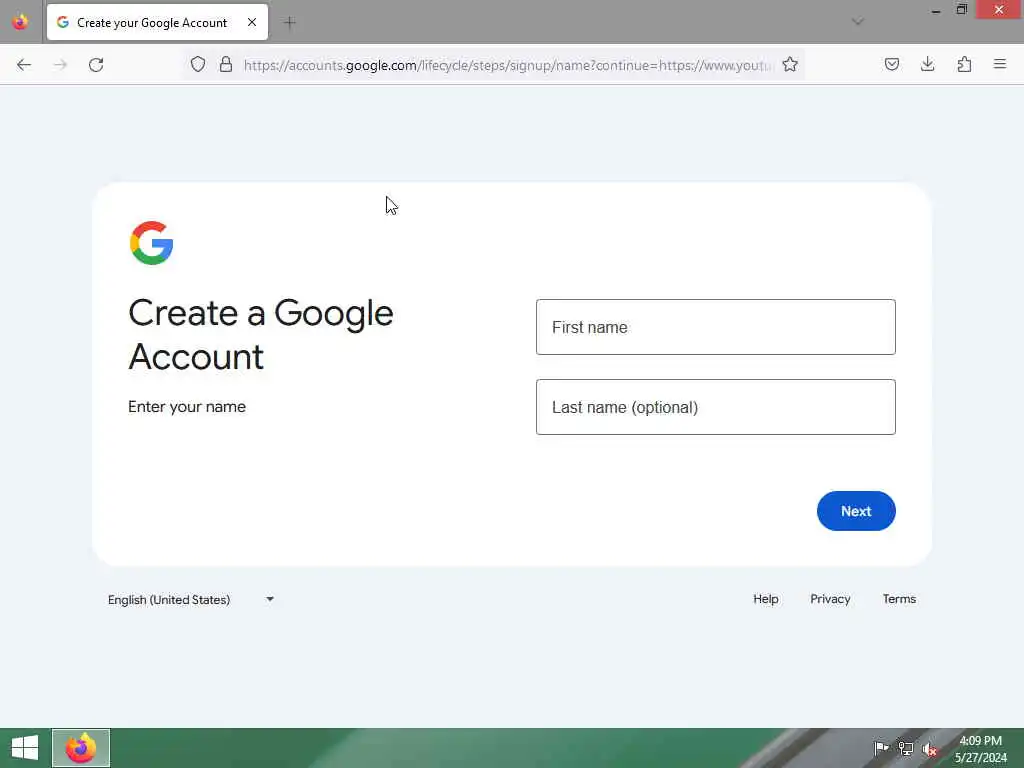The height and width of the screenshot is (768, 1024).
Task: Click the Firefox view icon
Action: coord(20,22)
